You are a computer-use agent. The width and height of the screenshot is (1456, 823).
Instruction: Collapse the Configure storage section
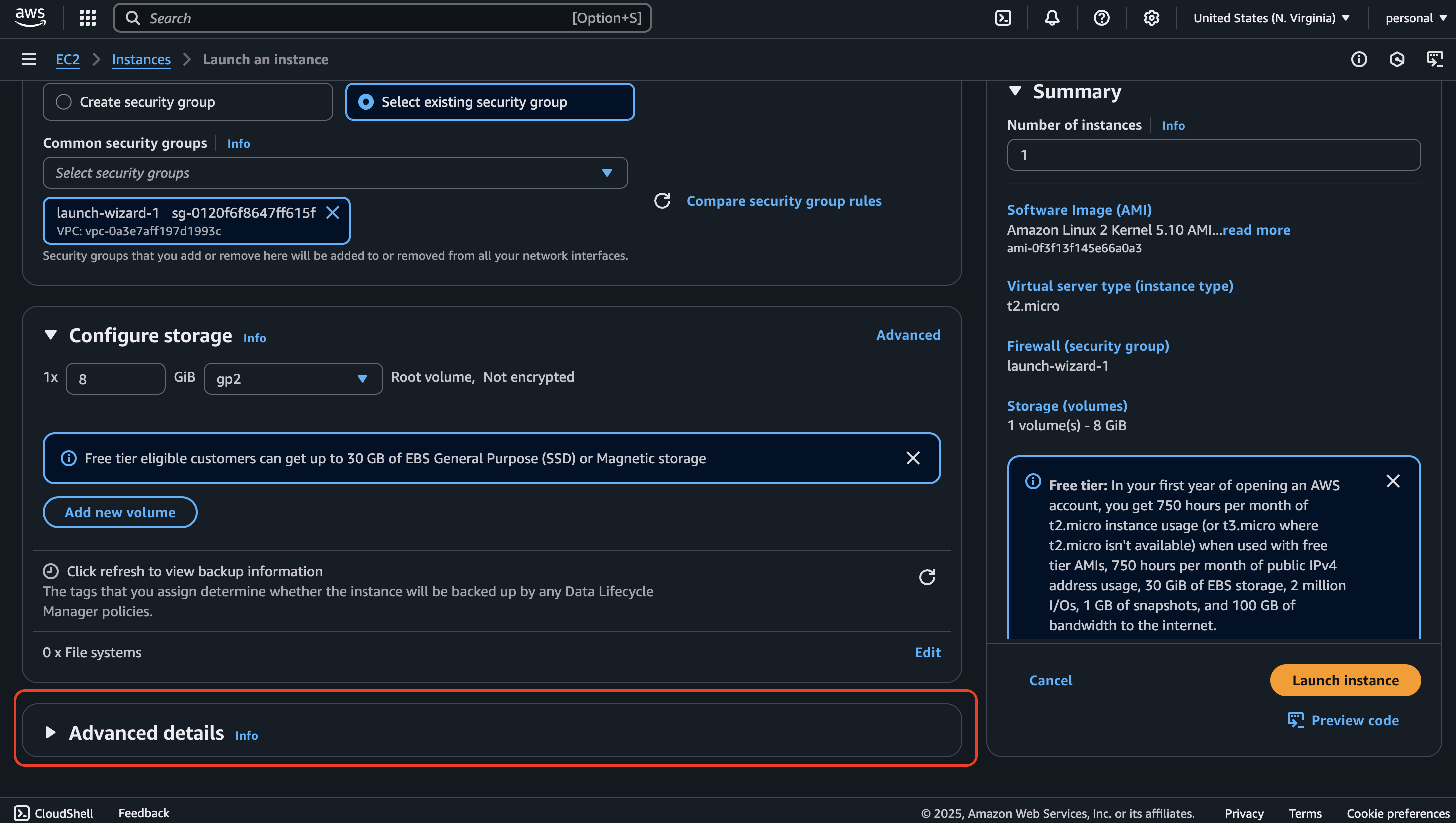[51, 335]
